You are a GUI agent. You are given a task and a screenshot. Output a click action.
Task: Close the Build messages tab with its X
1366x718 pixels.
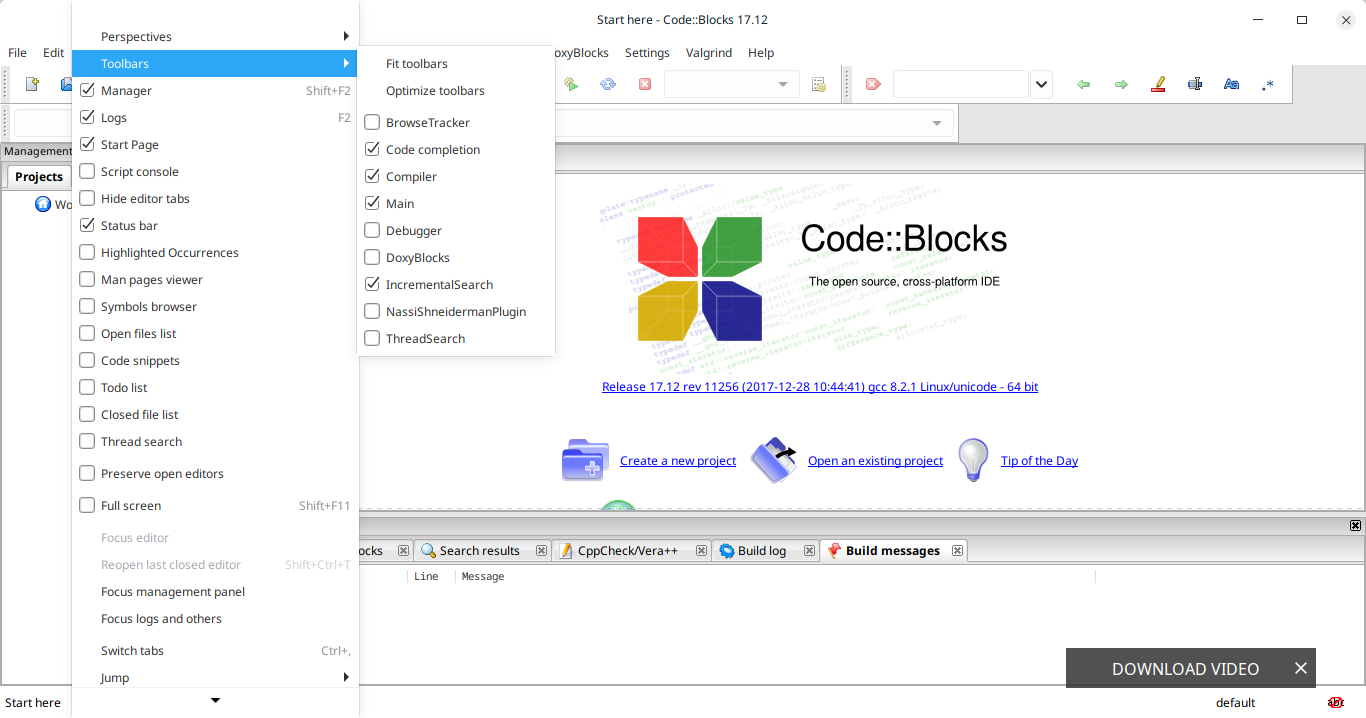tap(957, 550)
